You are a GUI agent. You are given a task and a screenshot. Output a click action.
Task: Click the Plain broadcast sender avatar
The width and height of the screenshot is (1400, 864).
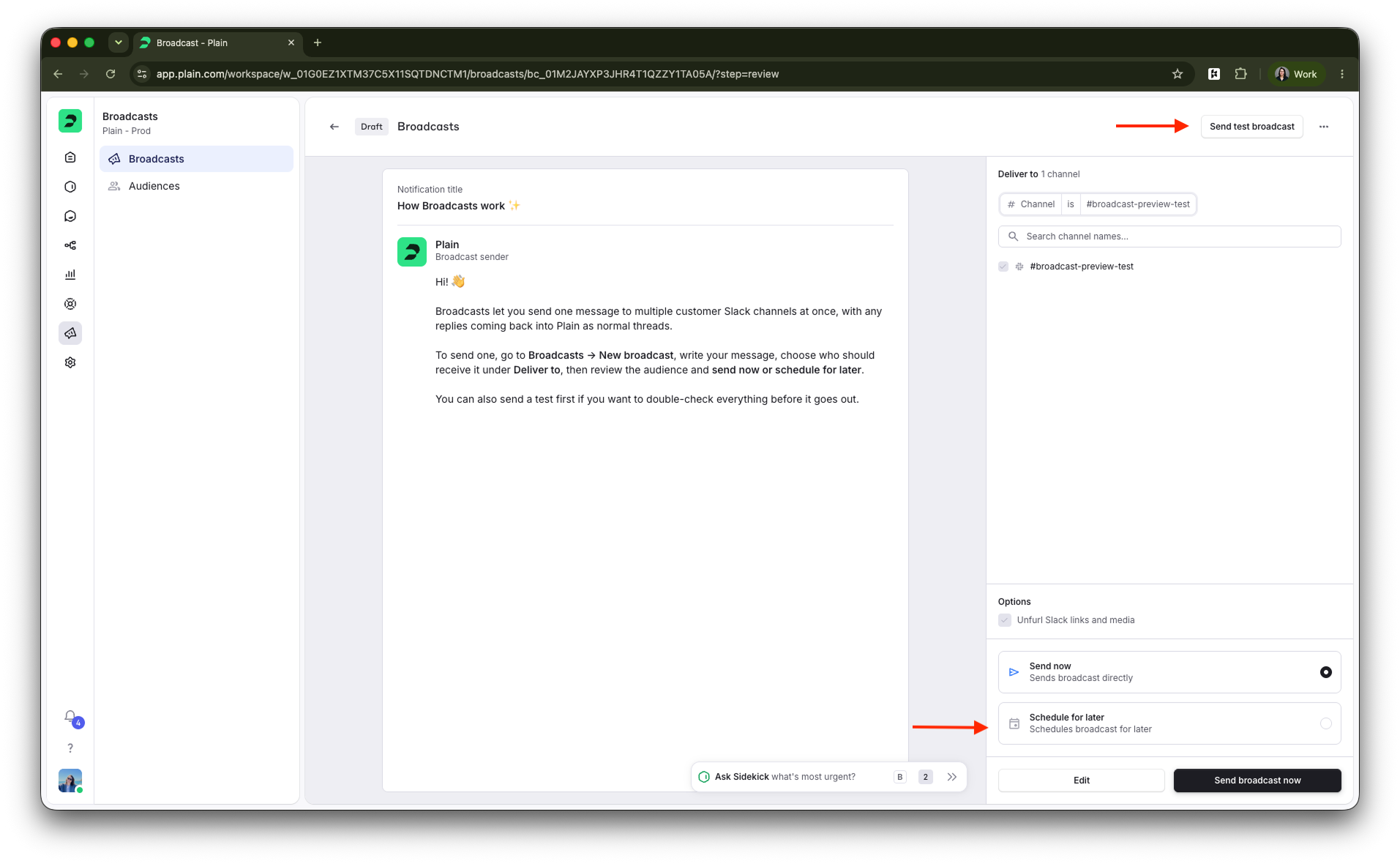coord(412,252)
